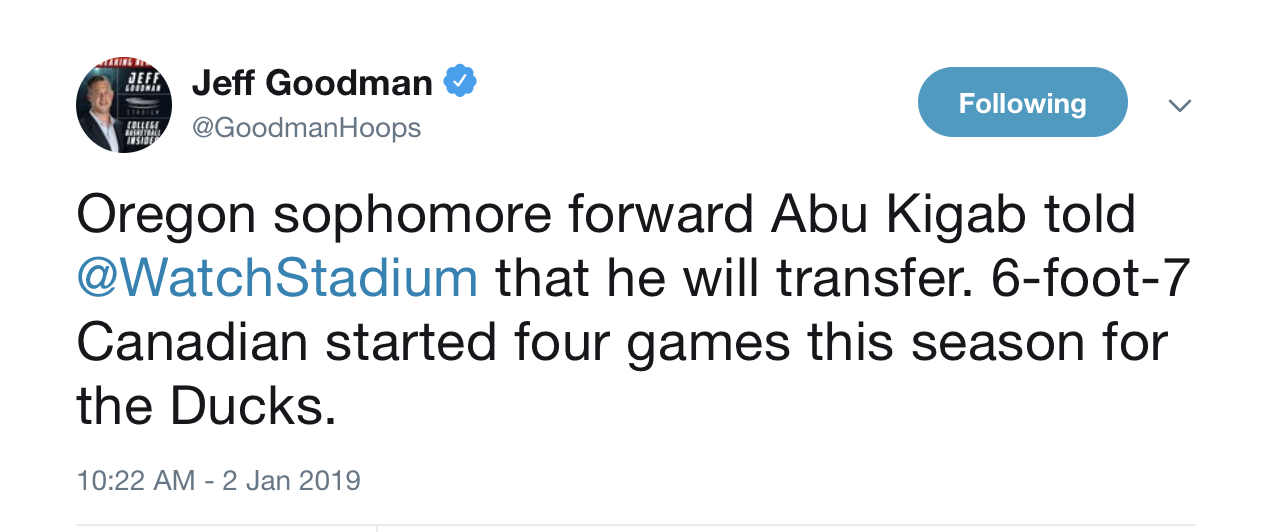Open the @WatchStadium mention link
The image size is (1270, 532).
277,279
